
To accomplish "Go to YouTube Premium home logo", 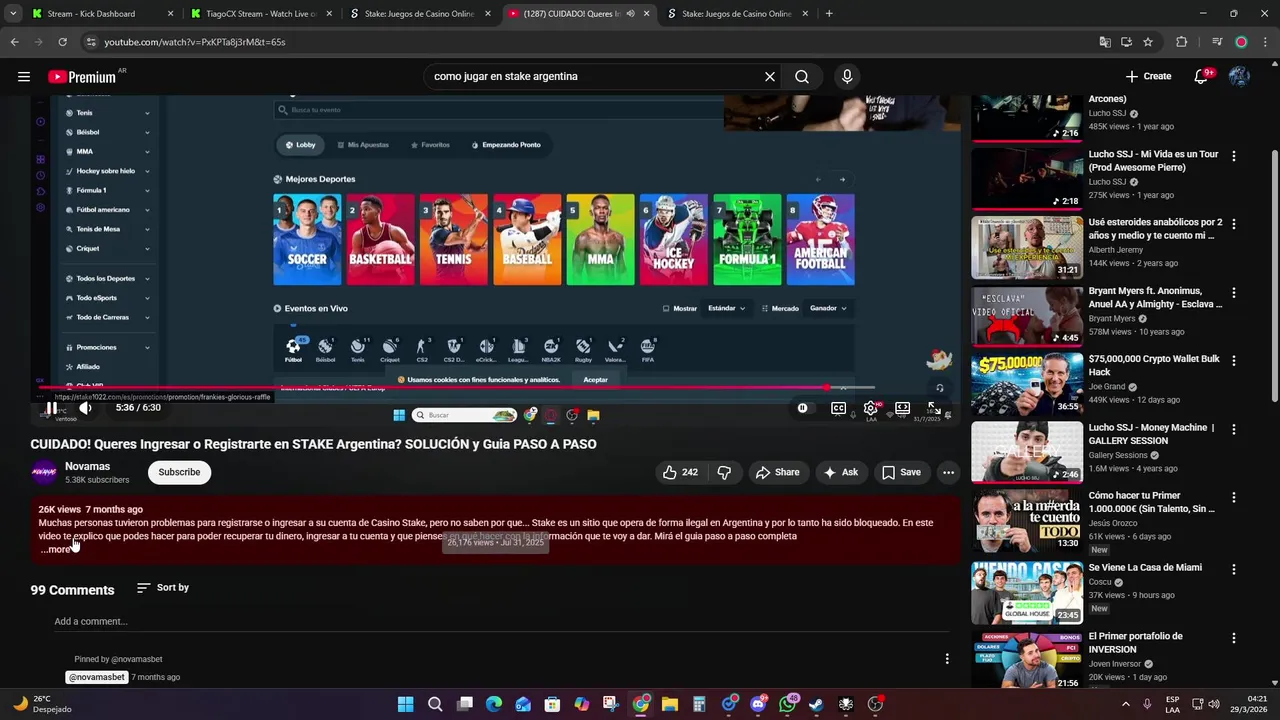I will click(83, 77).
